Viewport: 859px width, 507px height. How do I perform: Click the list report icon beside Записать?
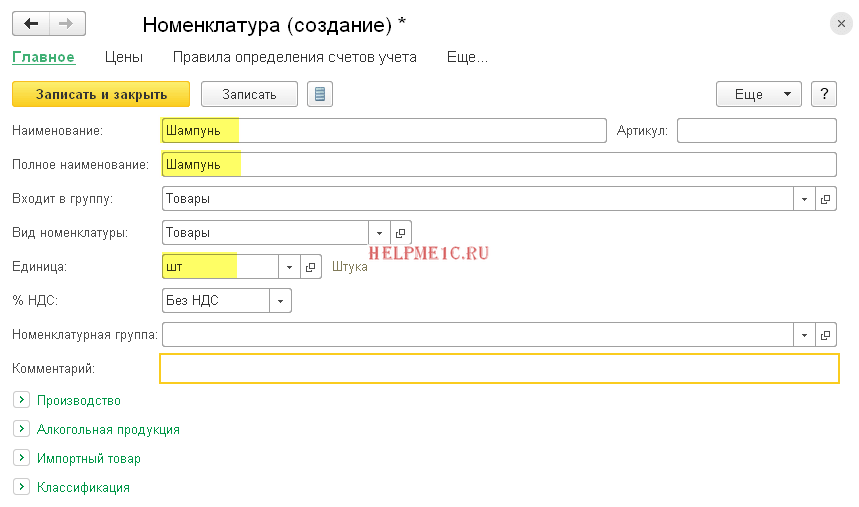tap(320, 94)
